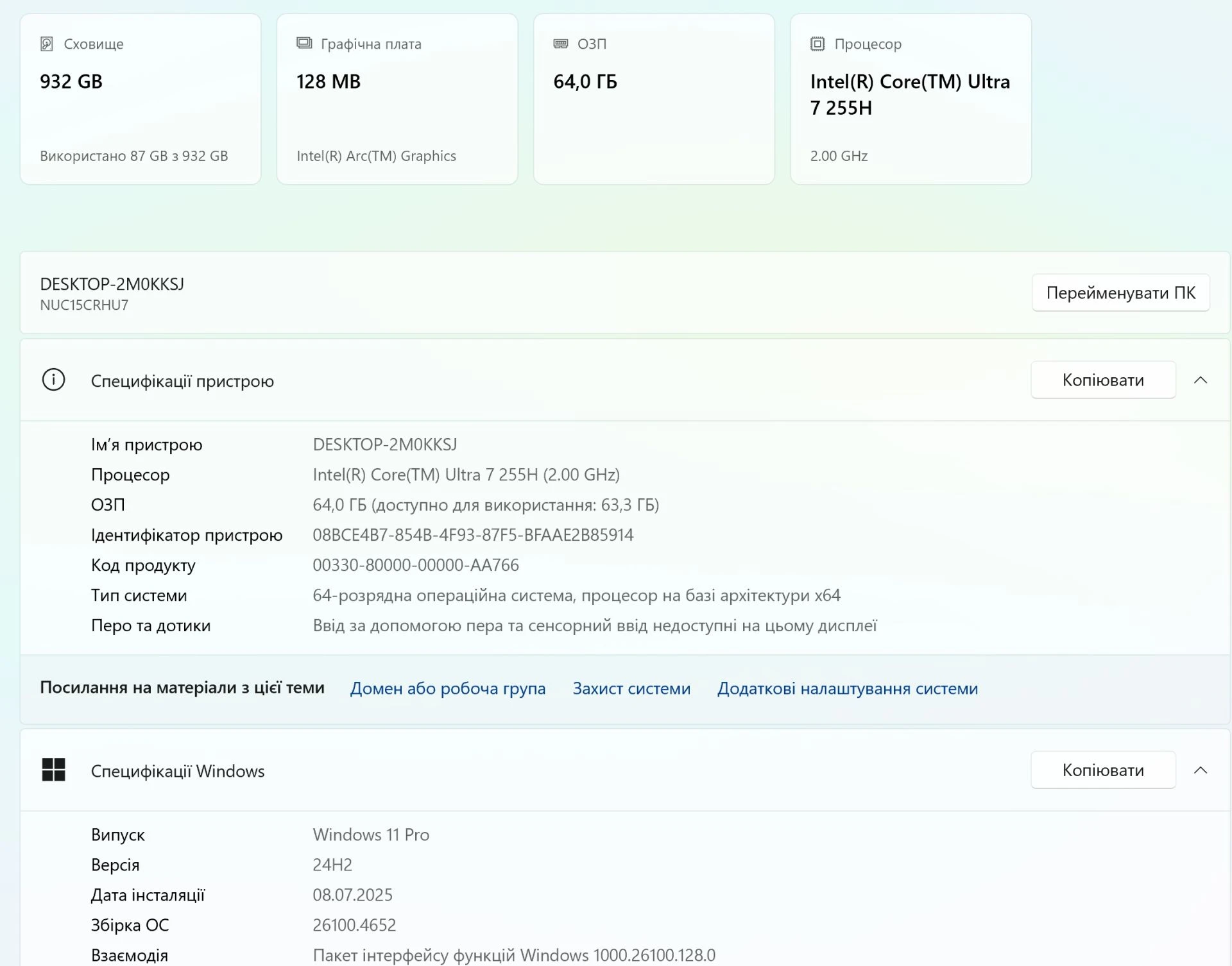Screen dimensions: 1232x966
Task: Click the RAM icon beside ОЗП card title
Action: (560, 44)
